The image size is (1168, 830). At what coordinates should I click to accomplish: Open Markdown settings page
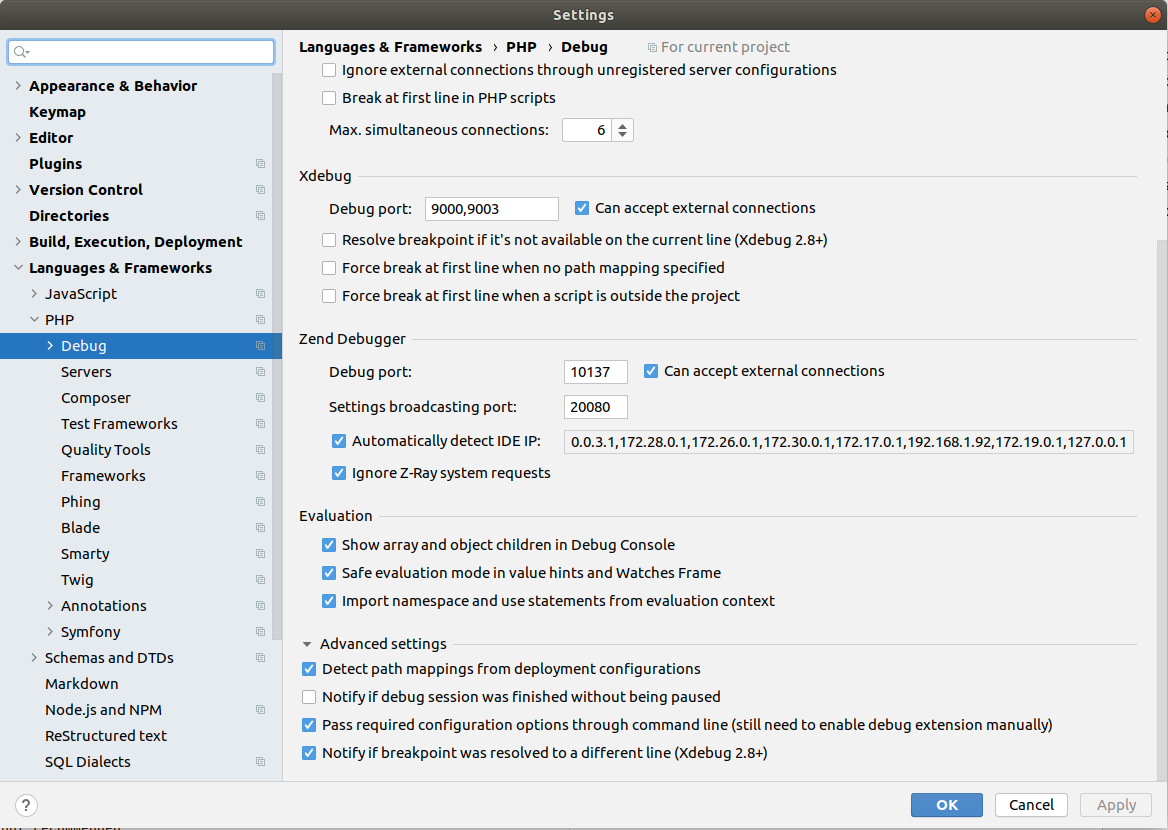click(81, 684)
